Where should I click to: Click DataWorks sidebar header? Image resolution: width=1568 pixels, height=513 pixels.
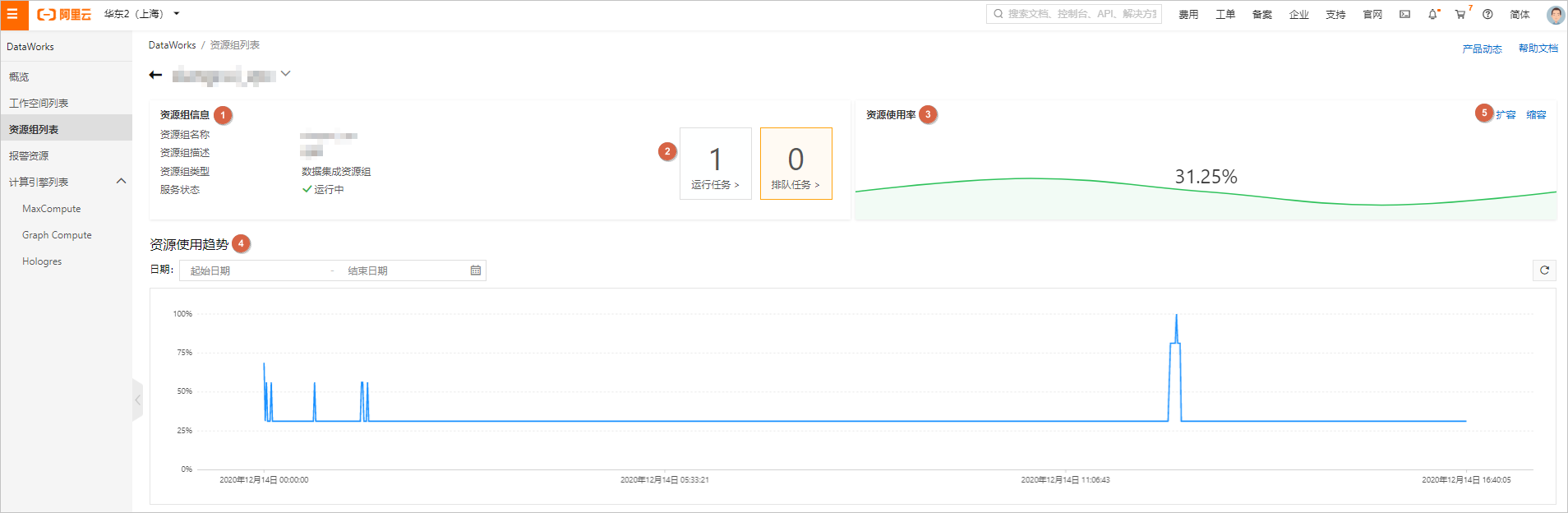pyautogui.click(x=30, y=47)
